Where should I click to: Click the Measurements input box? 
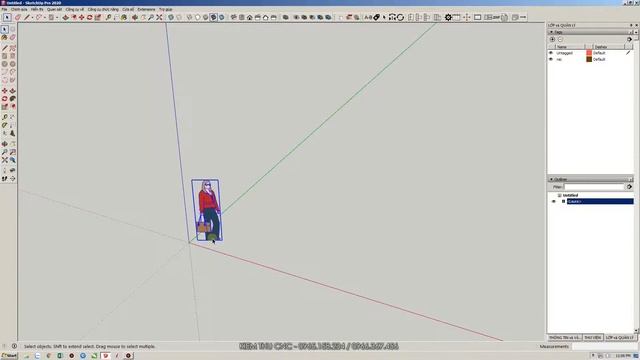(605, 346)
